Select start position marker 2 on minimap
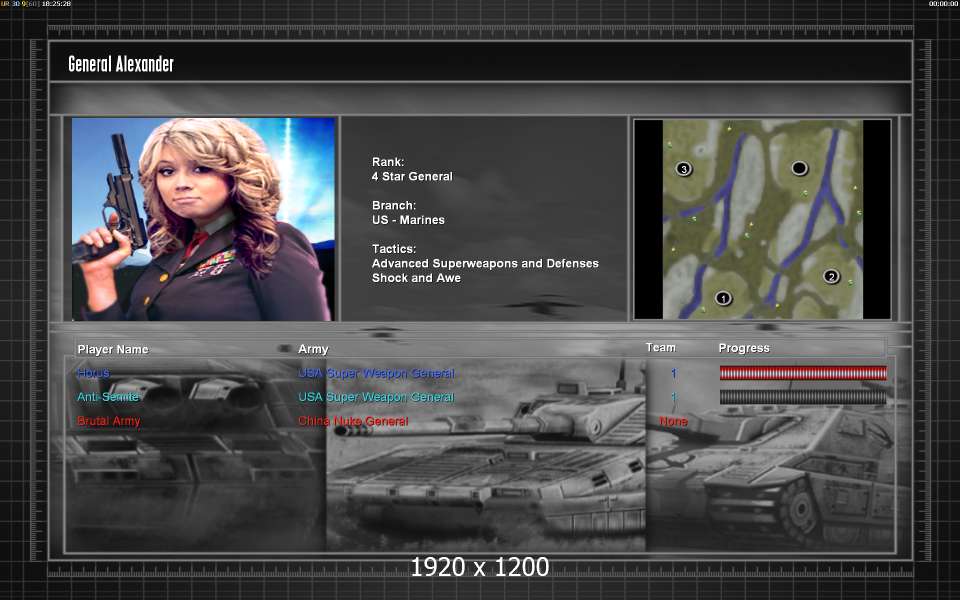The width and height of the screenshot is (960, 600). pyautogui.click(x=831, y=276)
